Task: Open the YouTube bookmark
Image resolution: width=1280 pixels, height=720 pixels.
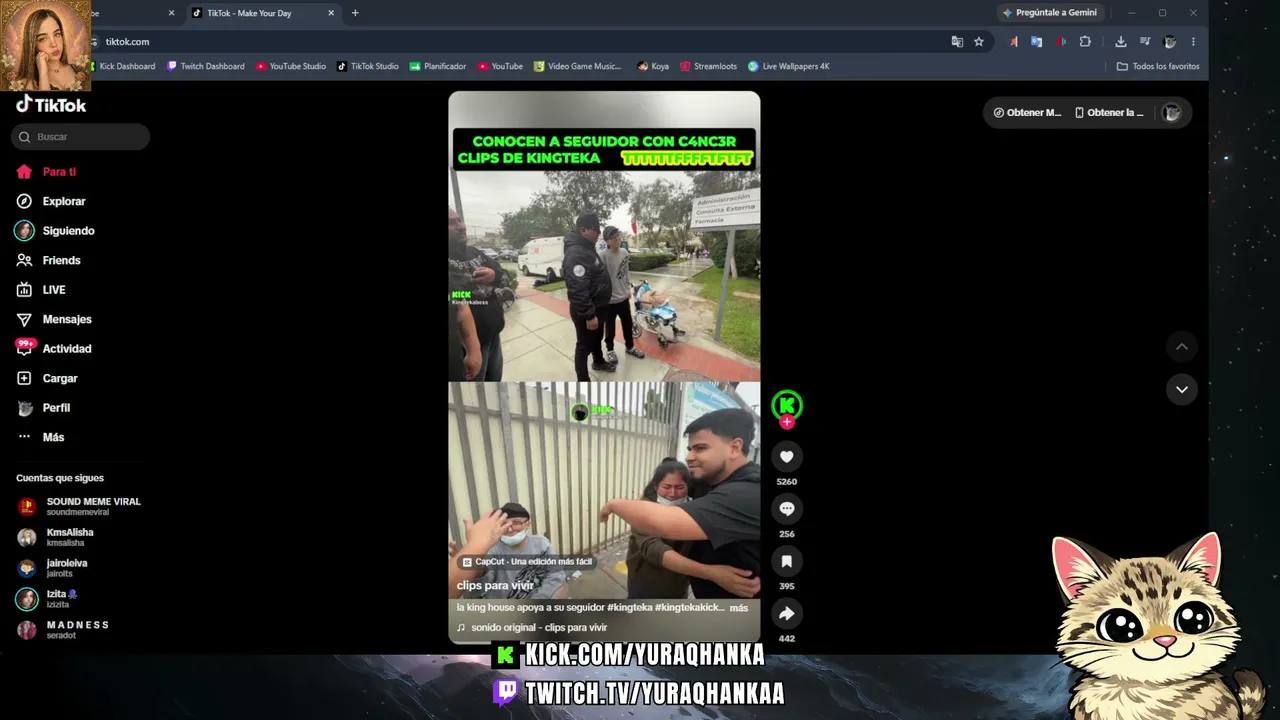Action: (500, 66)
